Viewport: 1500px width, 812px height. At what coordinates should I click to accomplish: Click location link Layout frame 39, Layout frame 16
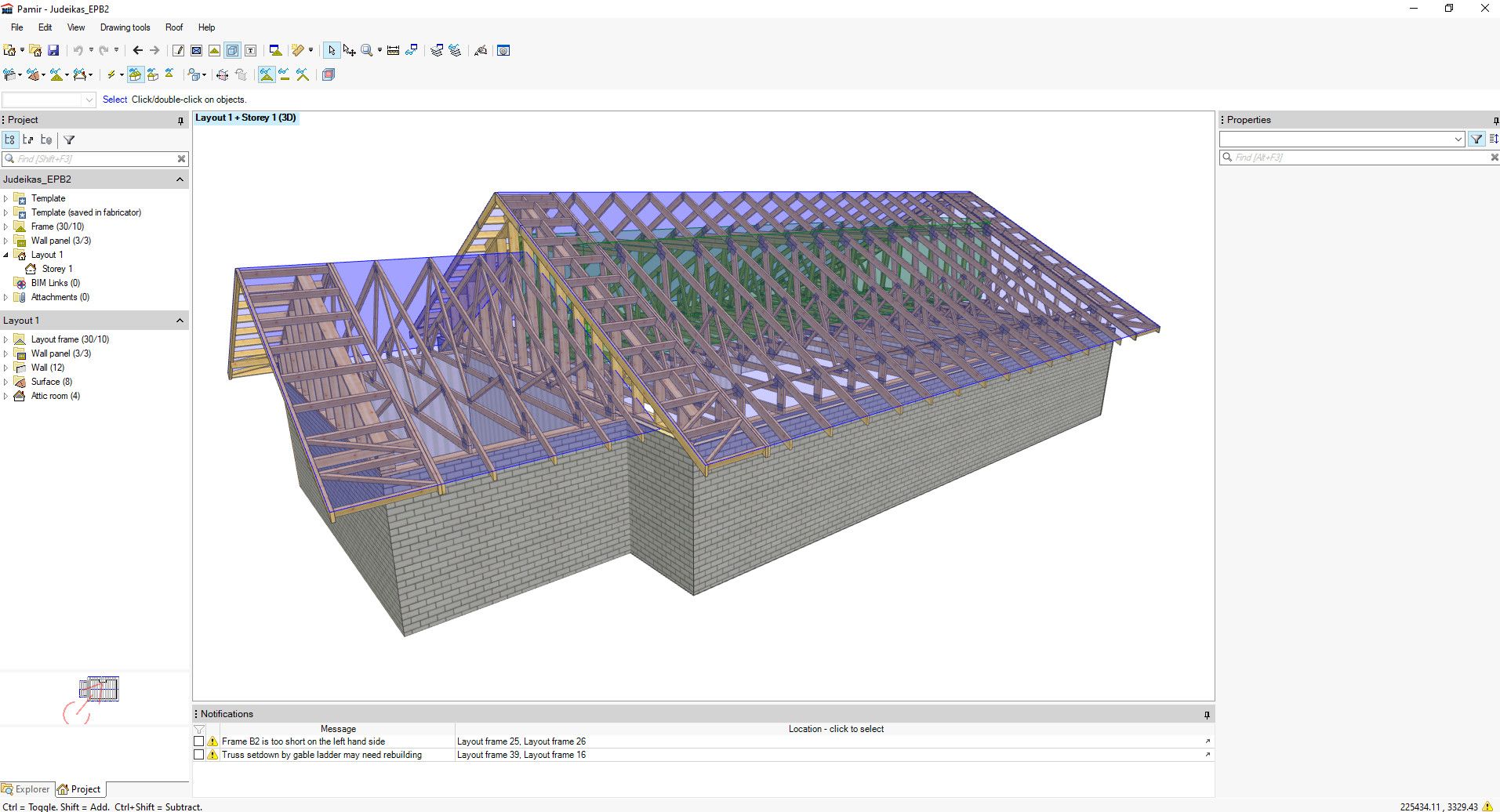(x=521, y=755)
